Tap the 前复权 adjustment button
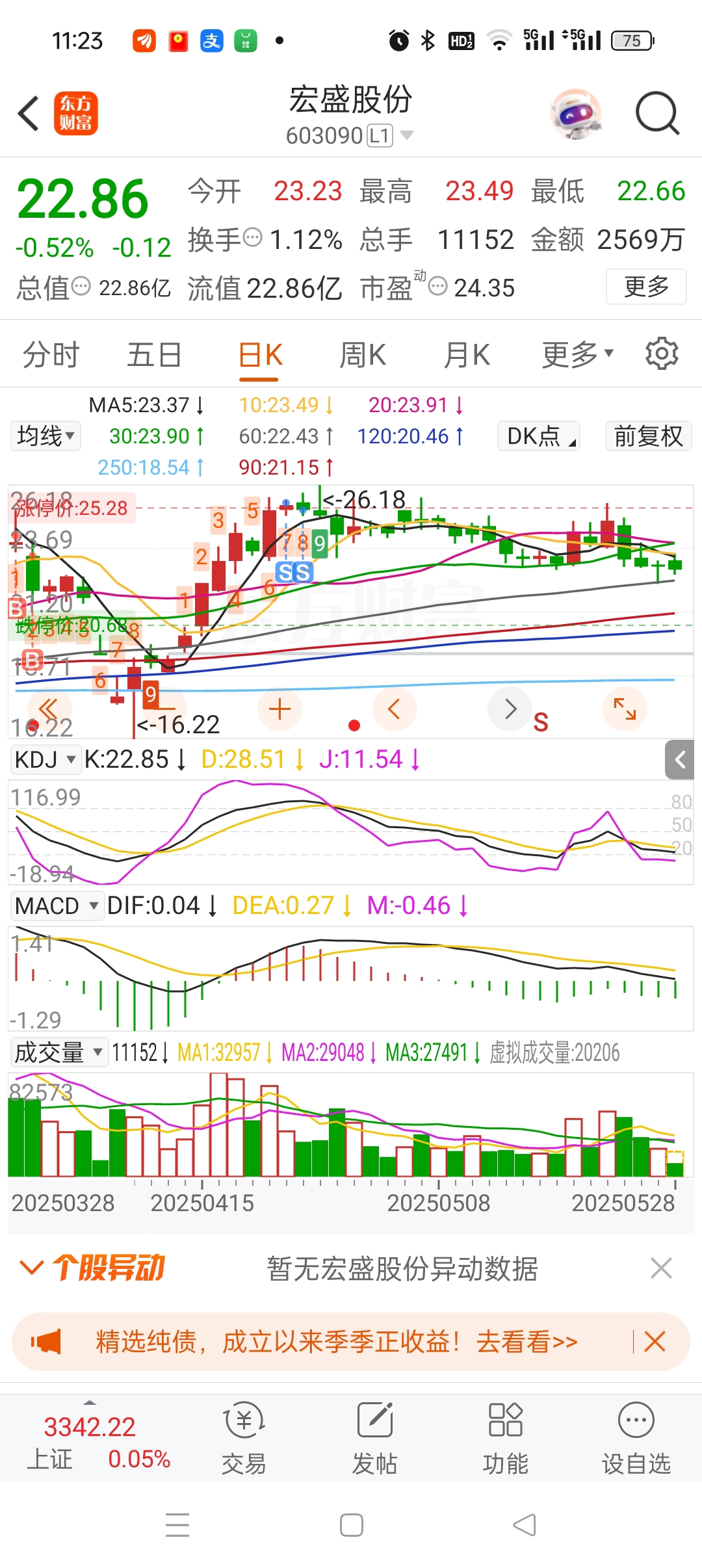This screenshot has width=702, height=1568. click(648, 436)
